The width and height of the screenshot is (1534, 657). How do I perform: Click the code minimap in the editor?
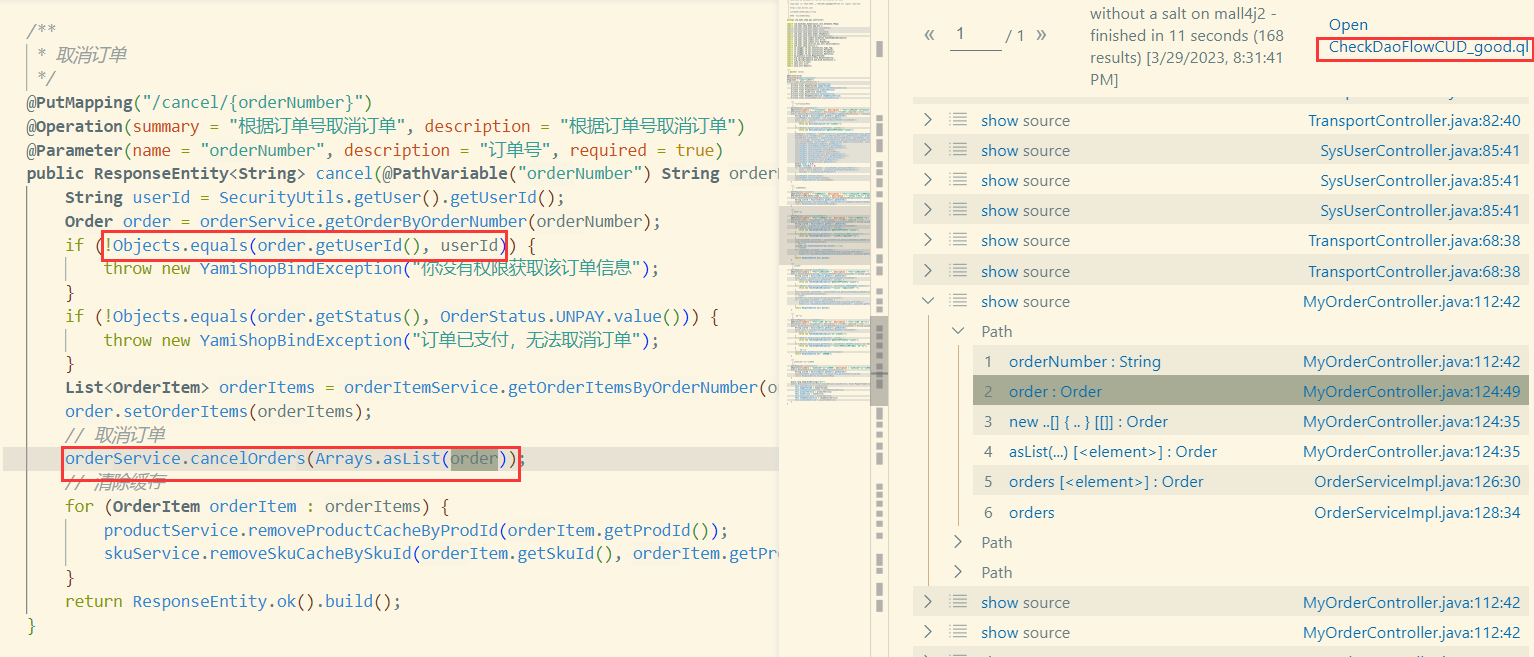point(826,200)
